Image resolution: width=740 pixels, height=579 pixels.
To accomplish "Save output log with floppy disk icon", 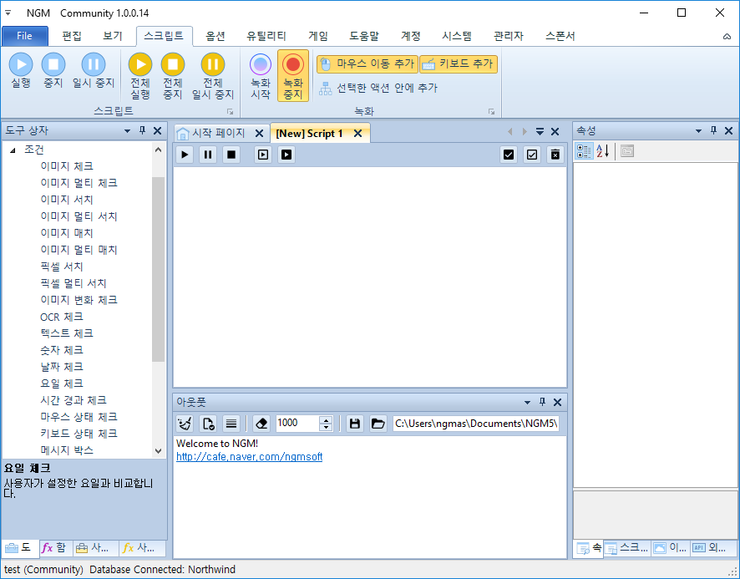I will [x=354, y=423].
